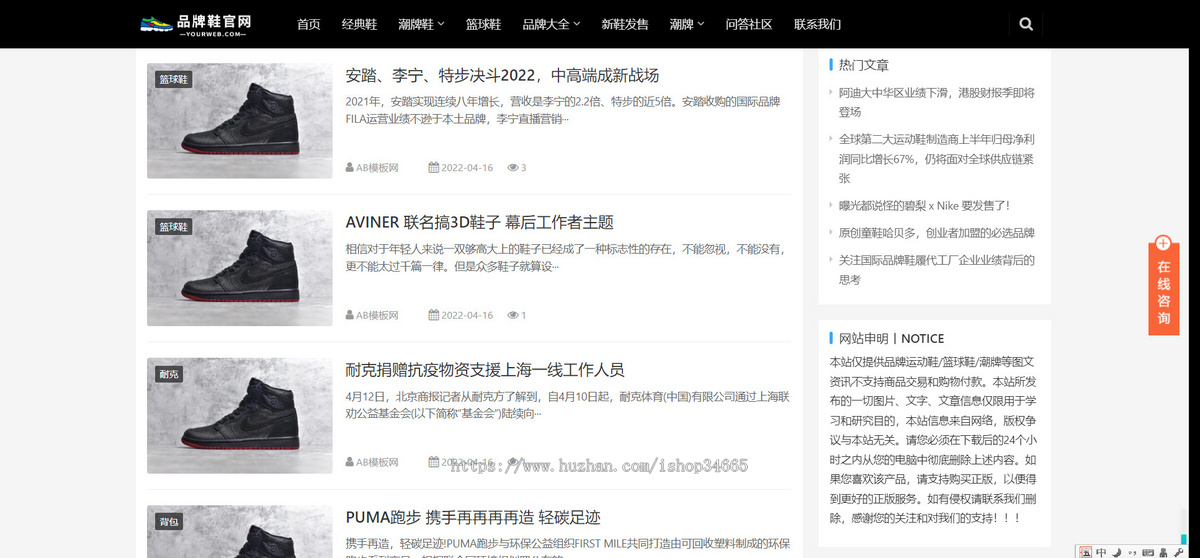Open hot article 原创童鞋哈贝多
The height and width of the screenshot is (558, 1200).
[937, 232]
